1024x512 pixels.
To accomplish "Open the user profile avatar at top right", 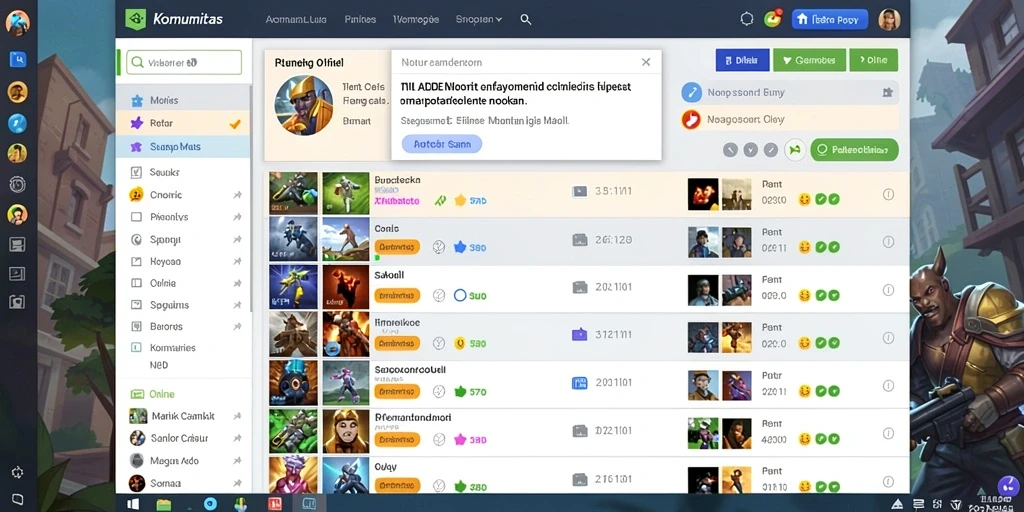I will pos(889,20).
